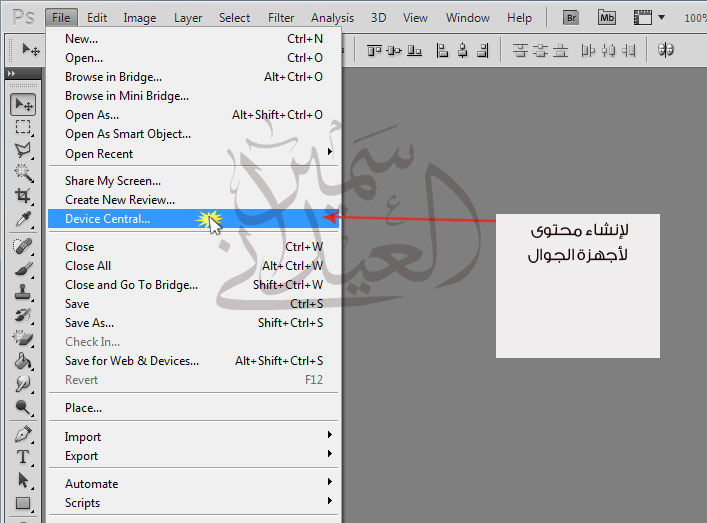
Task: Choose Place... from the File menu
Action: coord(193,408)
